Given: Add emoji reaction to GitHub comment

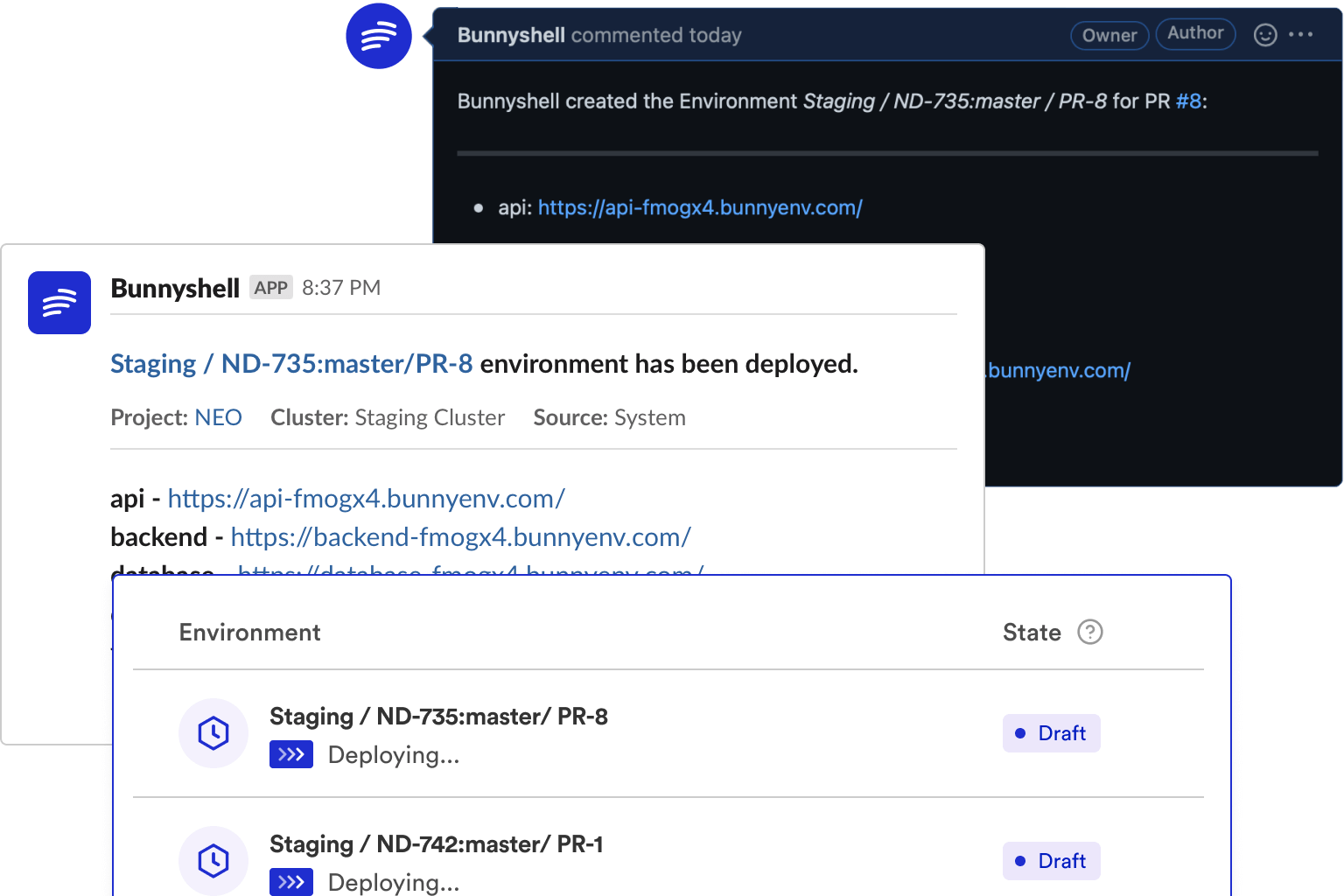Looking at the screenshot, I should (1265, 35).
